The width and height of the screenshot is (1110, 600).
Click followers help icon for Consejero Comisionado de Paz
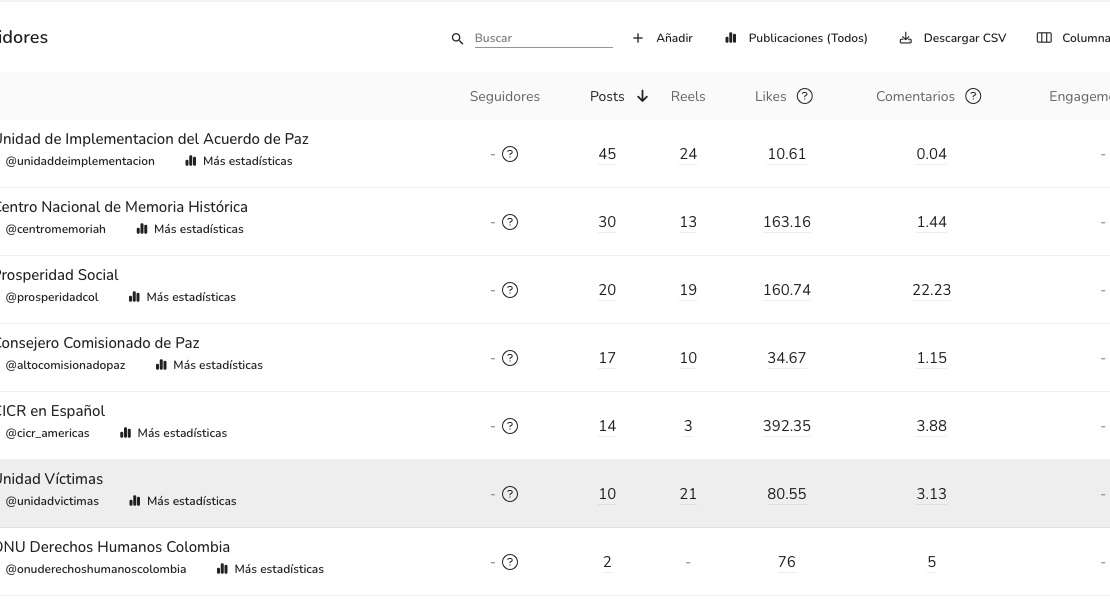click(510, 358)
